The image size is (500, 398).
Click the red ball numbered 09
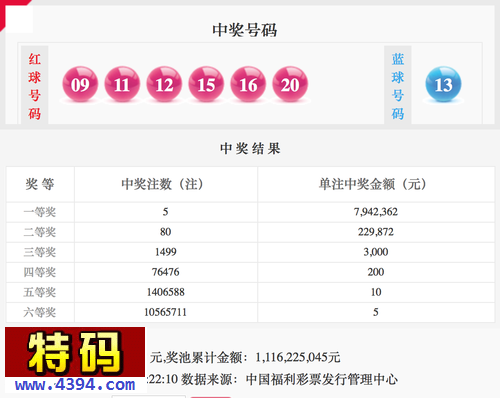(x=80, y=84)
